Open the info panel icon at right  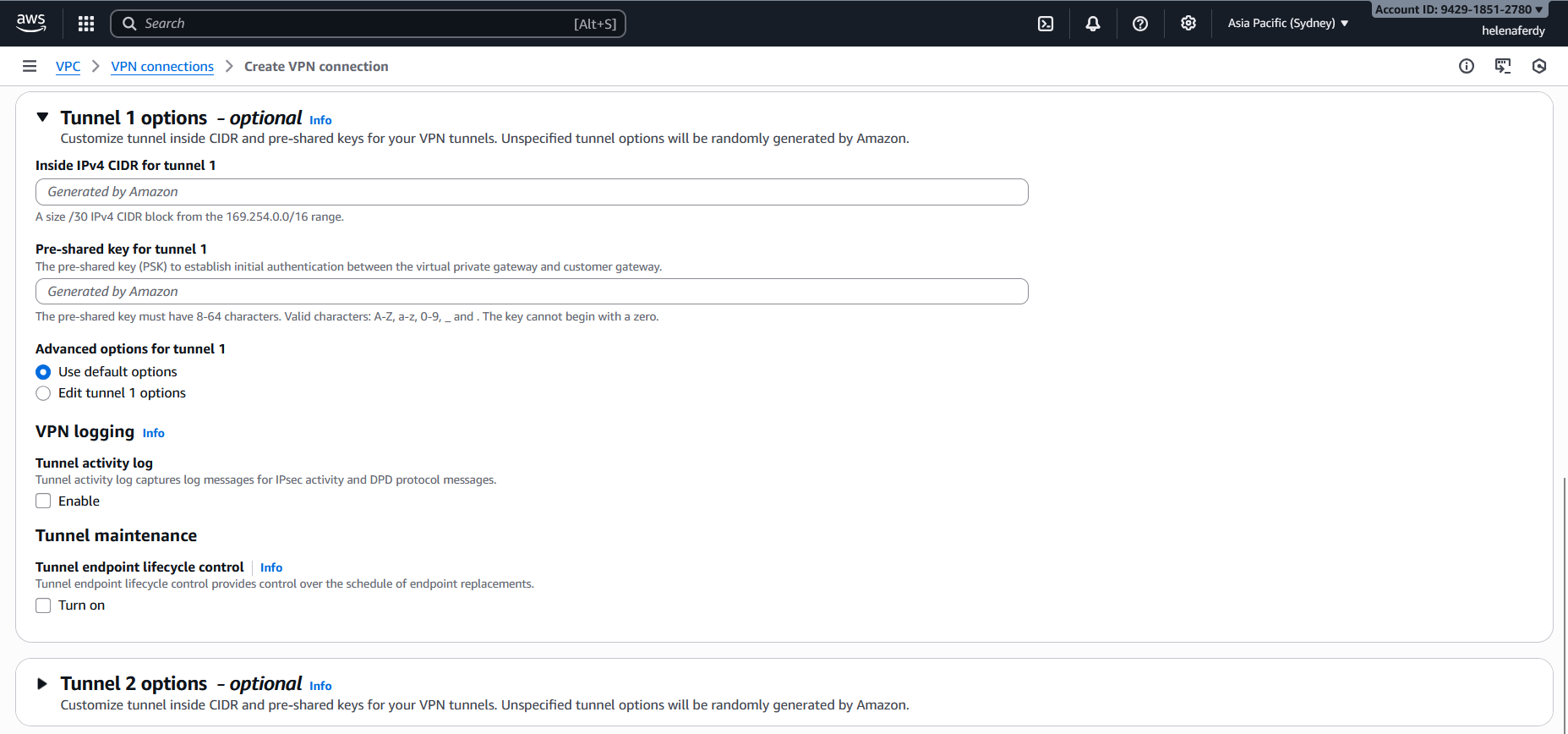(1467, 66)
